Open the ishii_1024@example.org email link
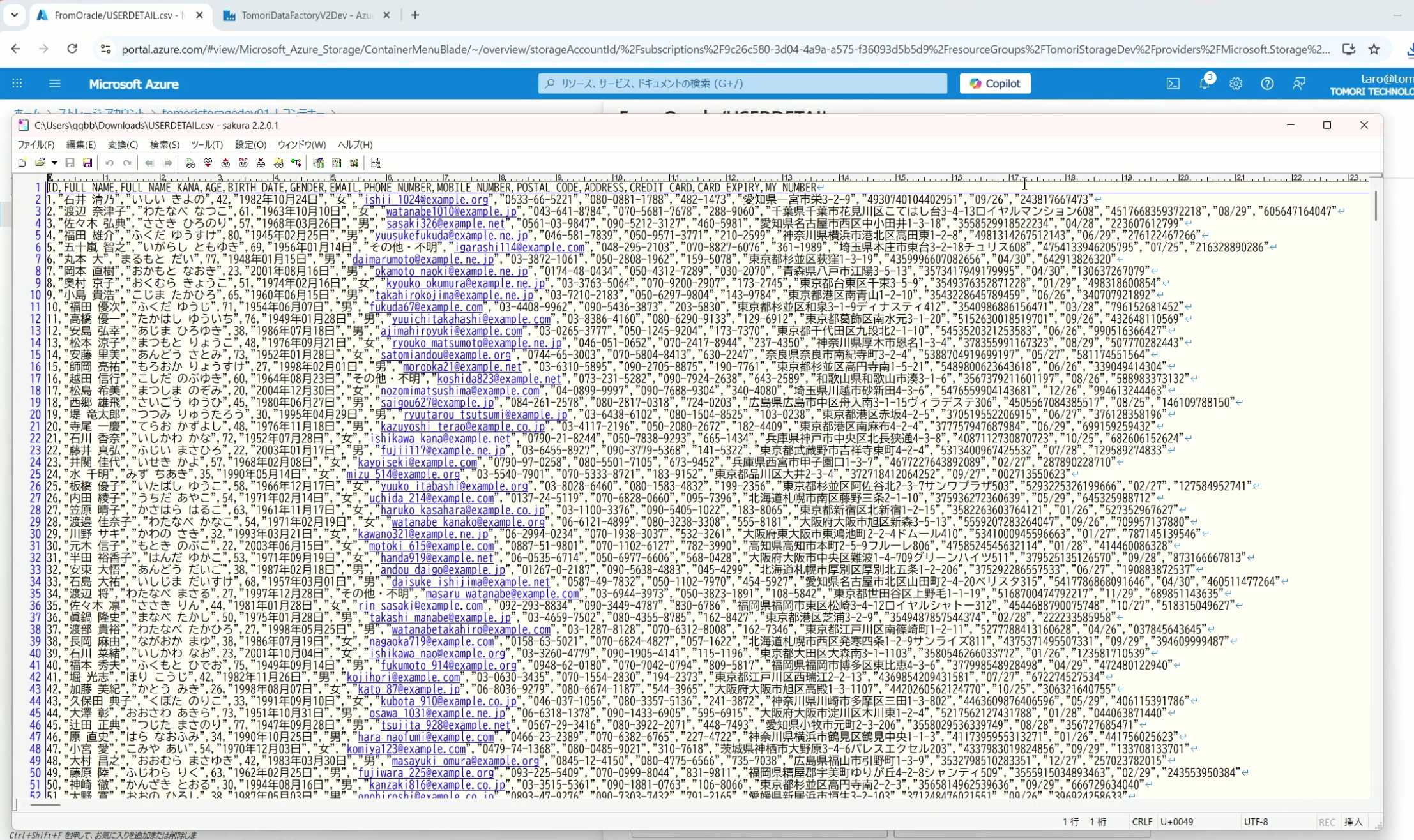The width and height of the screenshot is (1414, 840). click(x=425, y=200)
